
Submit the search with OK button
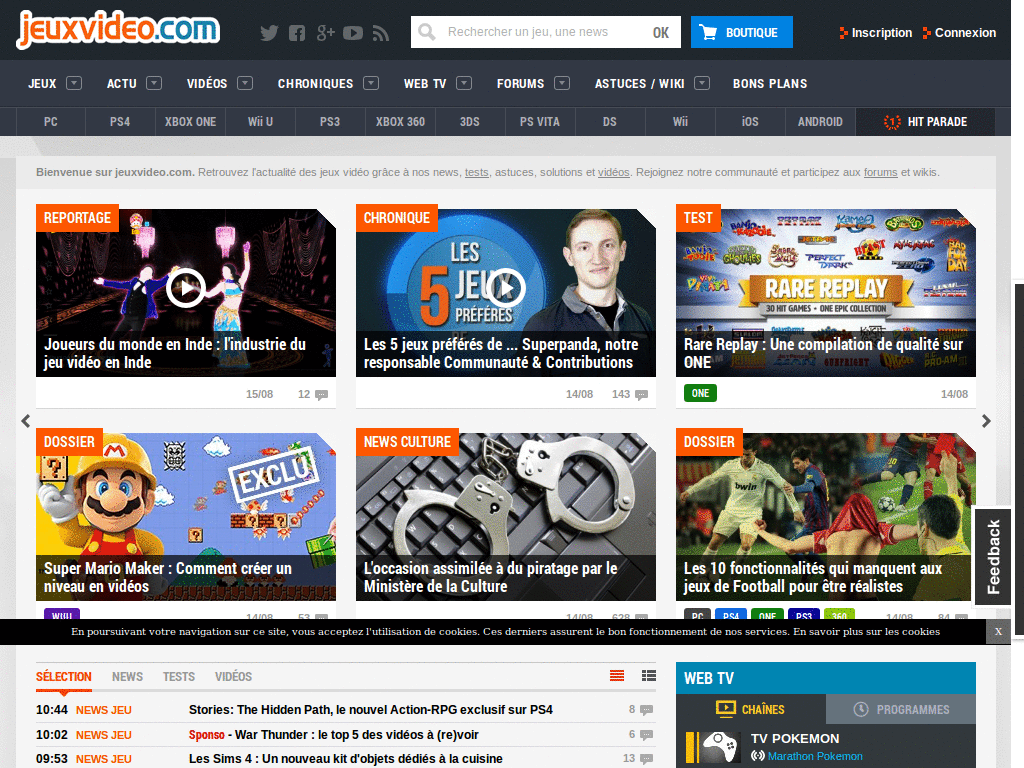pos(661,32)
